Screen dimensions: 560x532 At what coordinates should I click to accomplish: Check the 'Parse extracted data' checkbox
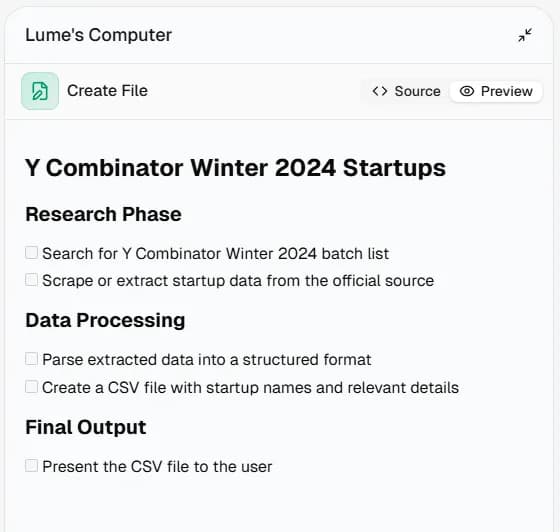31,358
